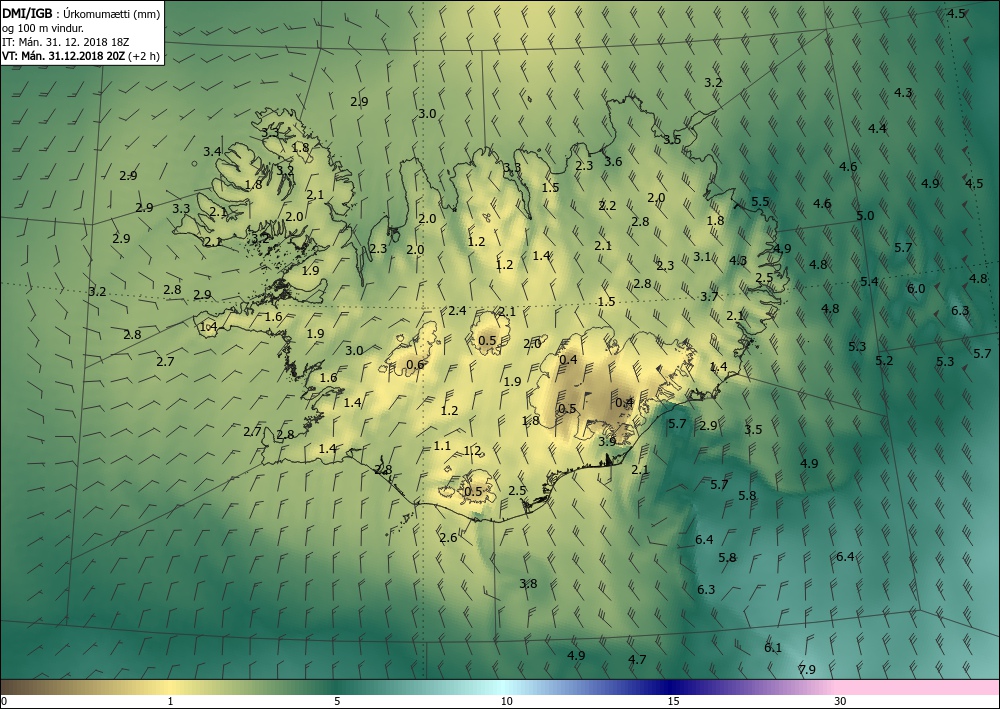Screen dimensions: 1000x709
Task: Select the '5' label on the color scale
Action: tap(337, 702)
